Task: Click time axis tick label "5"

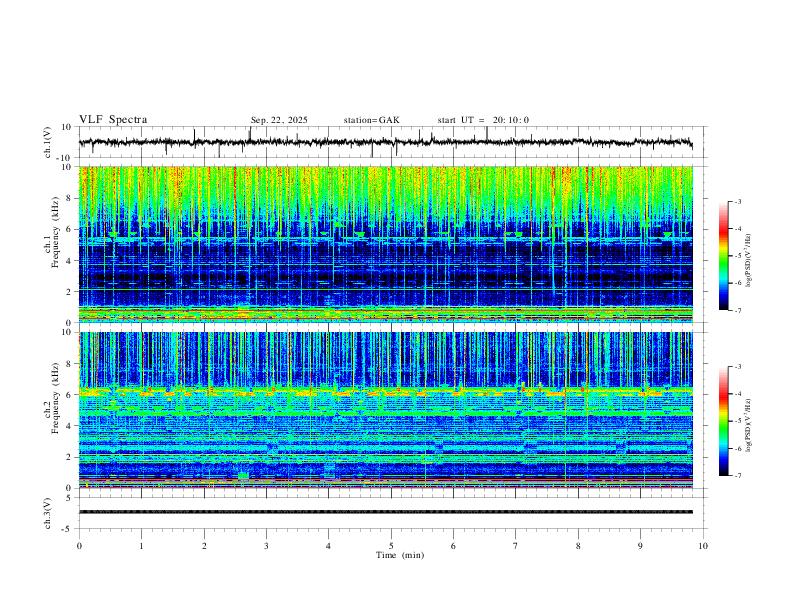Action: [391, 546]
